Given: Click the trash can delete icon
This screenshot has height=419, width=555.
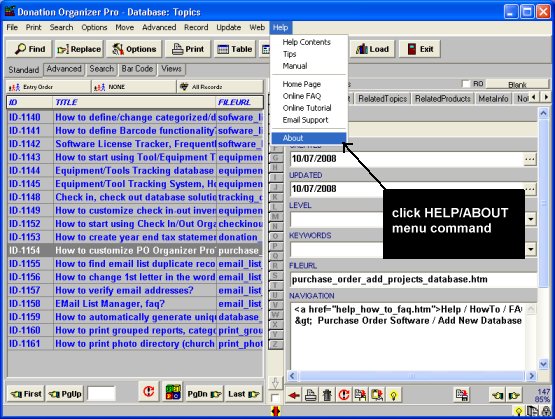Looking at the screenshot, I should point(327,395).
